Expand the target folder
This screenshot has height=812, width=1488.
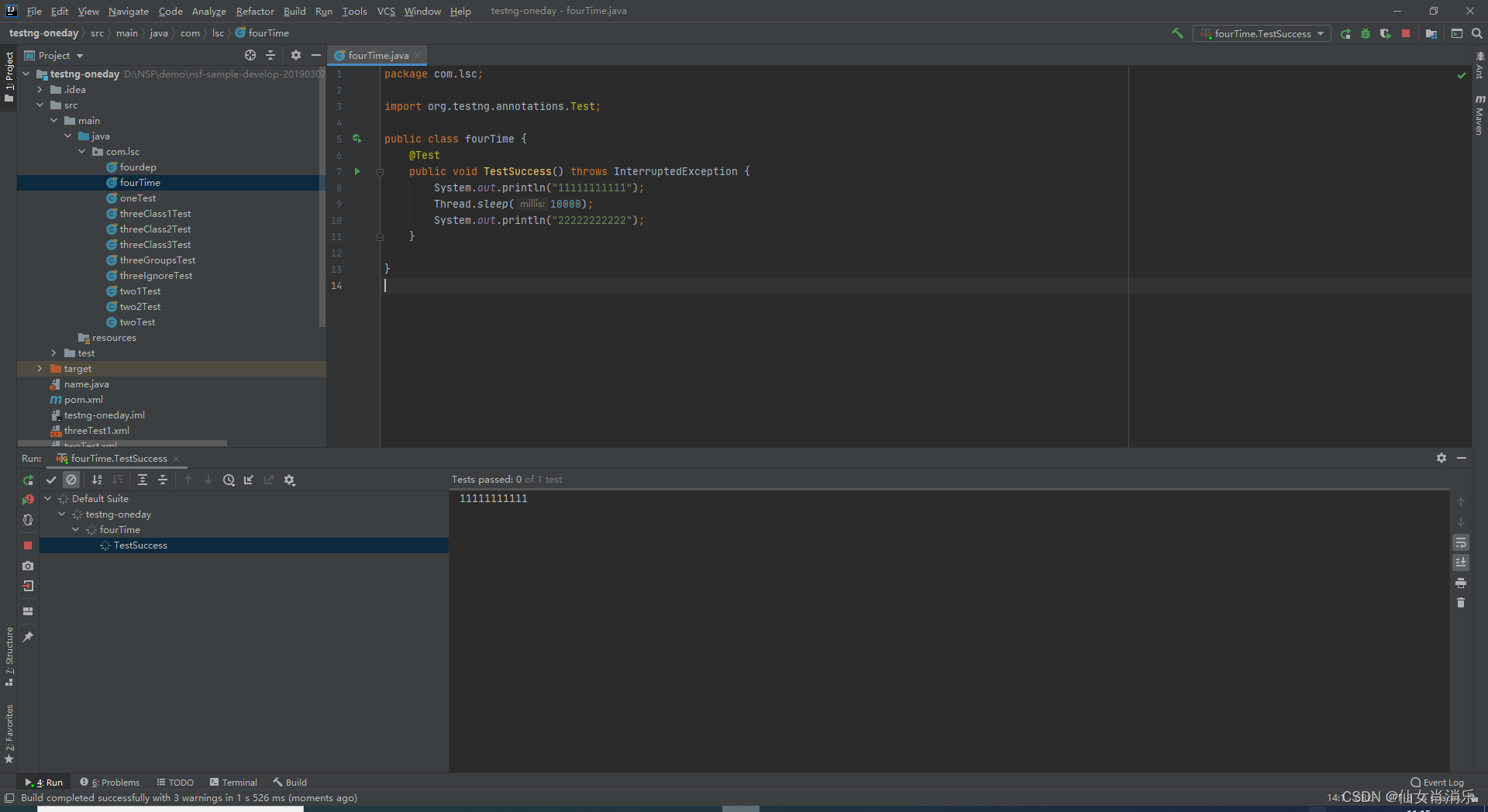(40, 369)
